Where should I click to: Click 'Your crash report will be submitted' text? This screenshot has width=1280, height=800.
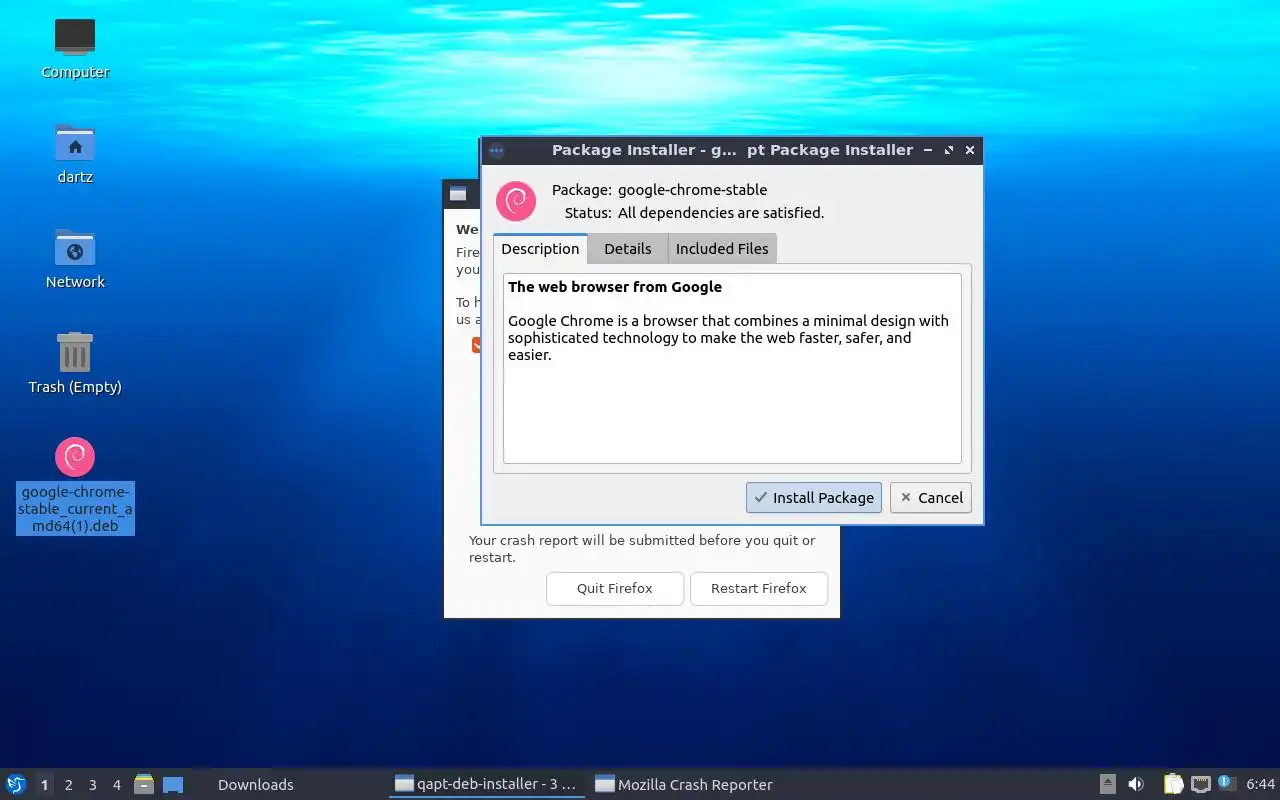point(642,549)
